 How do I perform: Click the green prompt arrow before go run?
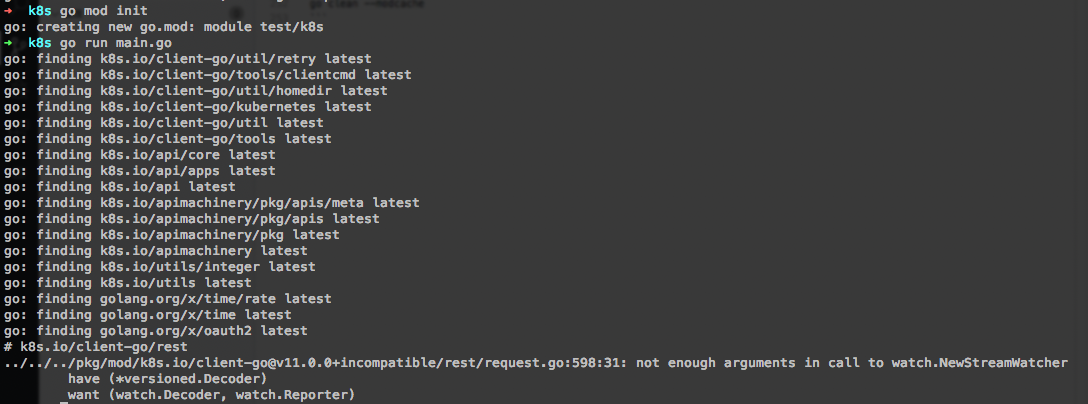tap(8, 43)
